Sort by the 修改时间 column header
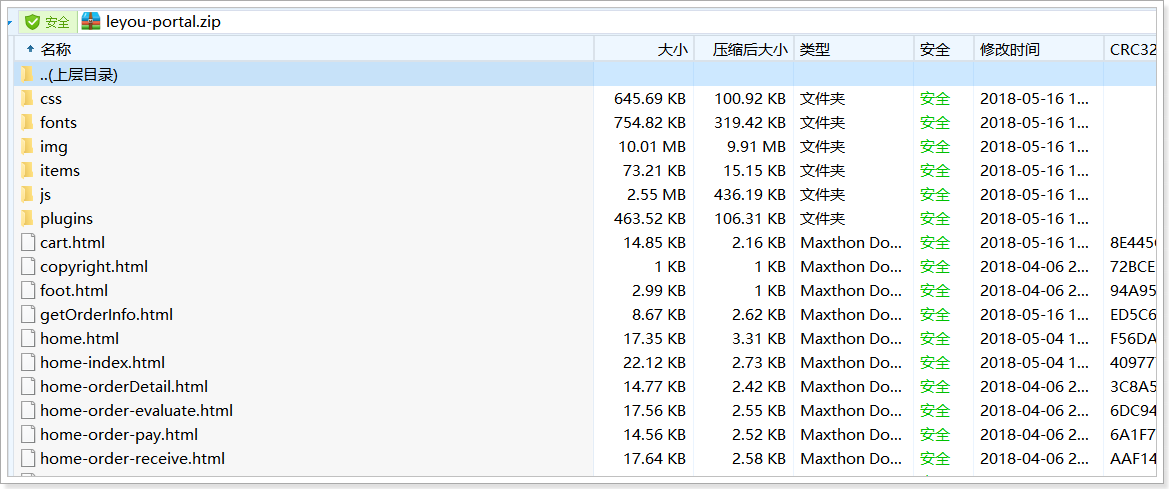The image size is (1169, 489). (1009, 49)
